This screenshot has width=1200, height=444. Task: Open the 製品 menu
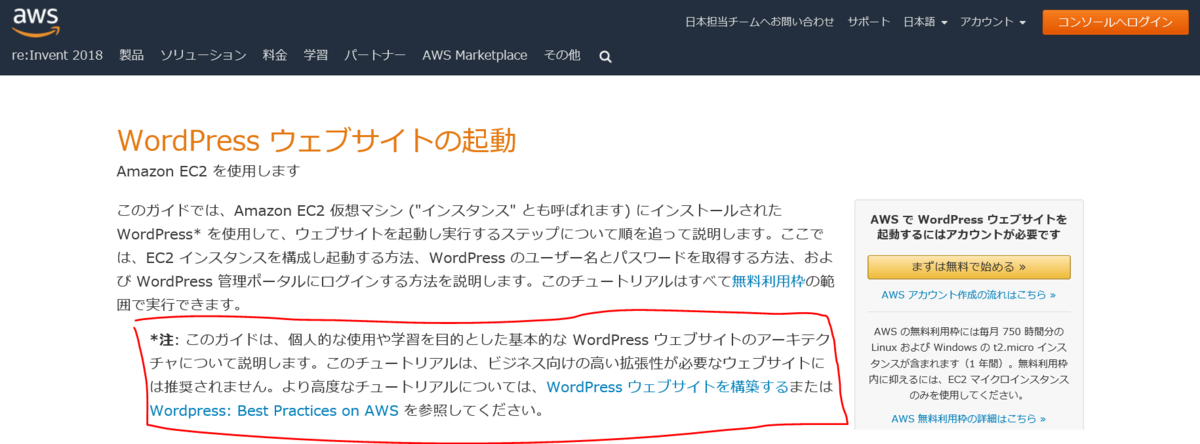[132, 55]
